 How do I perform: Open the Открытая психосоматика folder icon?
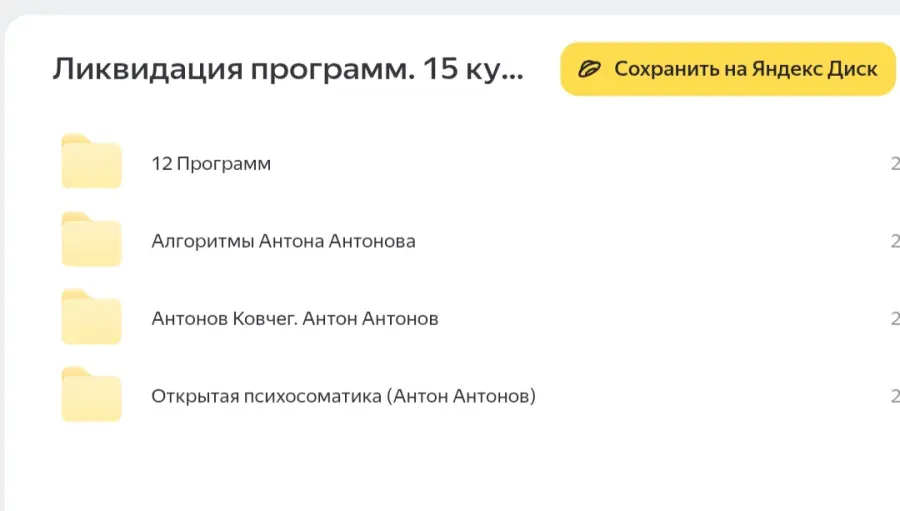91,396
